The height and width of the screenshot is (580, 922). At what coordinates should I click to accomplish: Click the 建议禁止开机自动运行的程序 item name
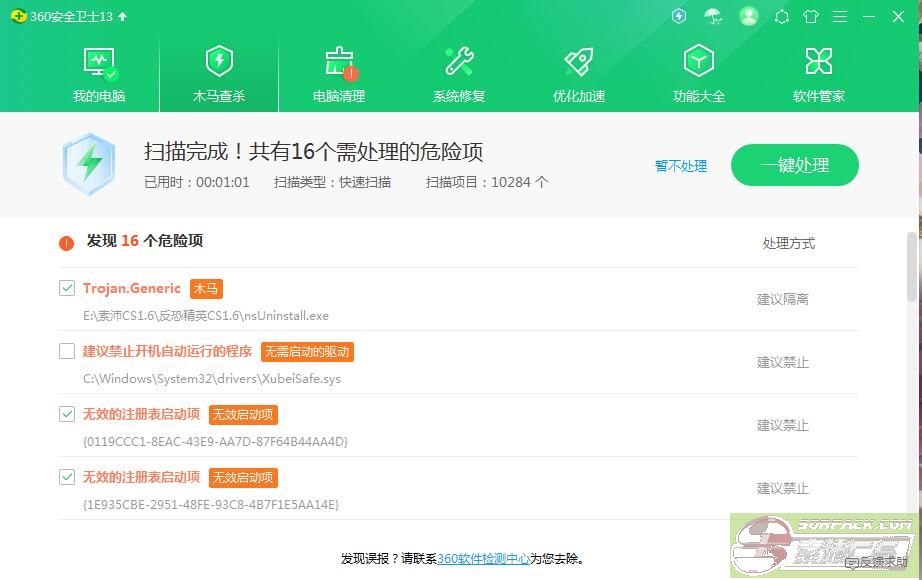(x=168, y=351)
